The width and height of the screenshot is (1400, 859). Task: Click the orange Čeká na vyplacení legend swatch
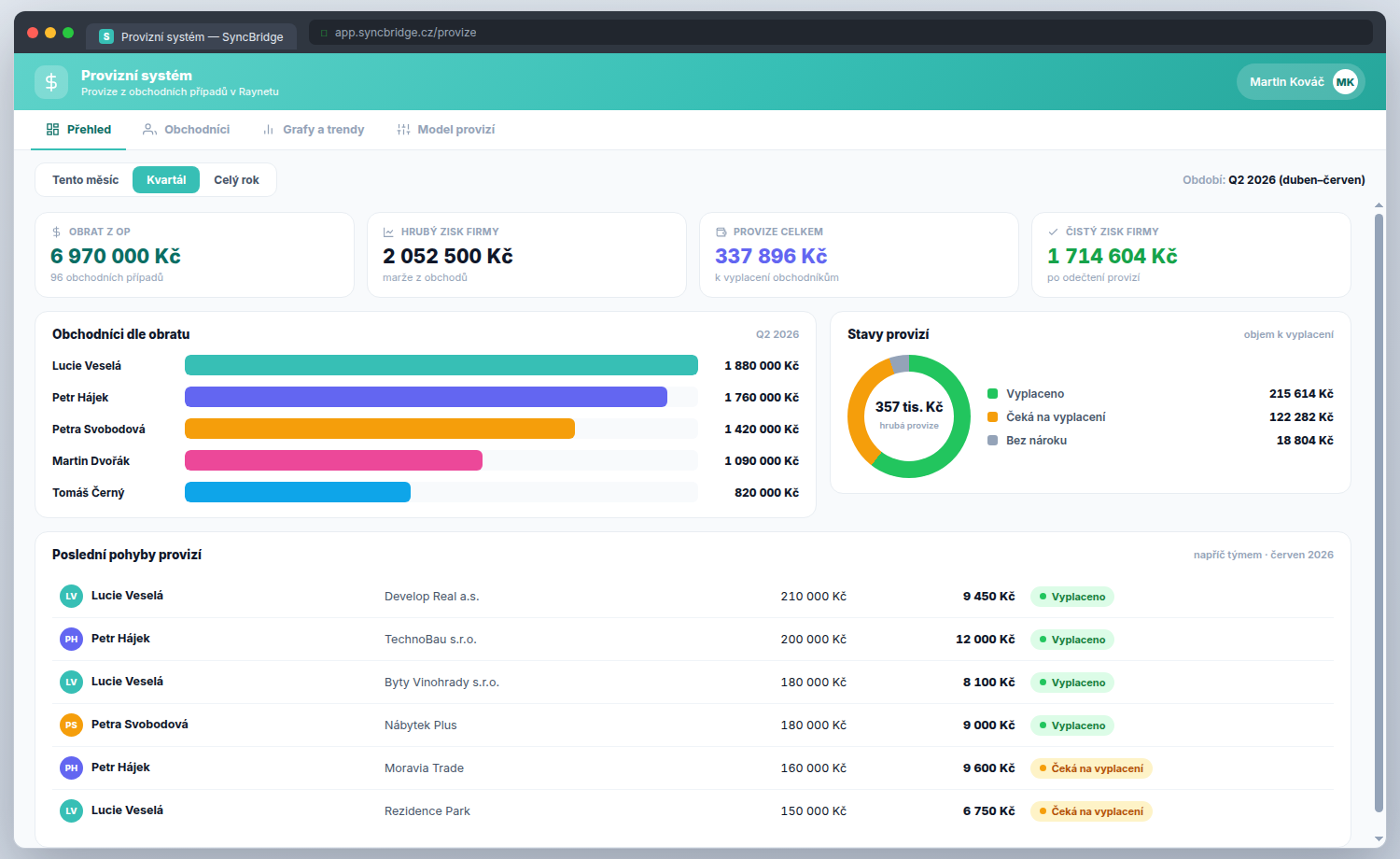pyautogui.click(x=993, y=417)
